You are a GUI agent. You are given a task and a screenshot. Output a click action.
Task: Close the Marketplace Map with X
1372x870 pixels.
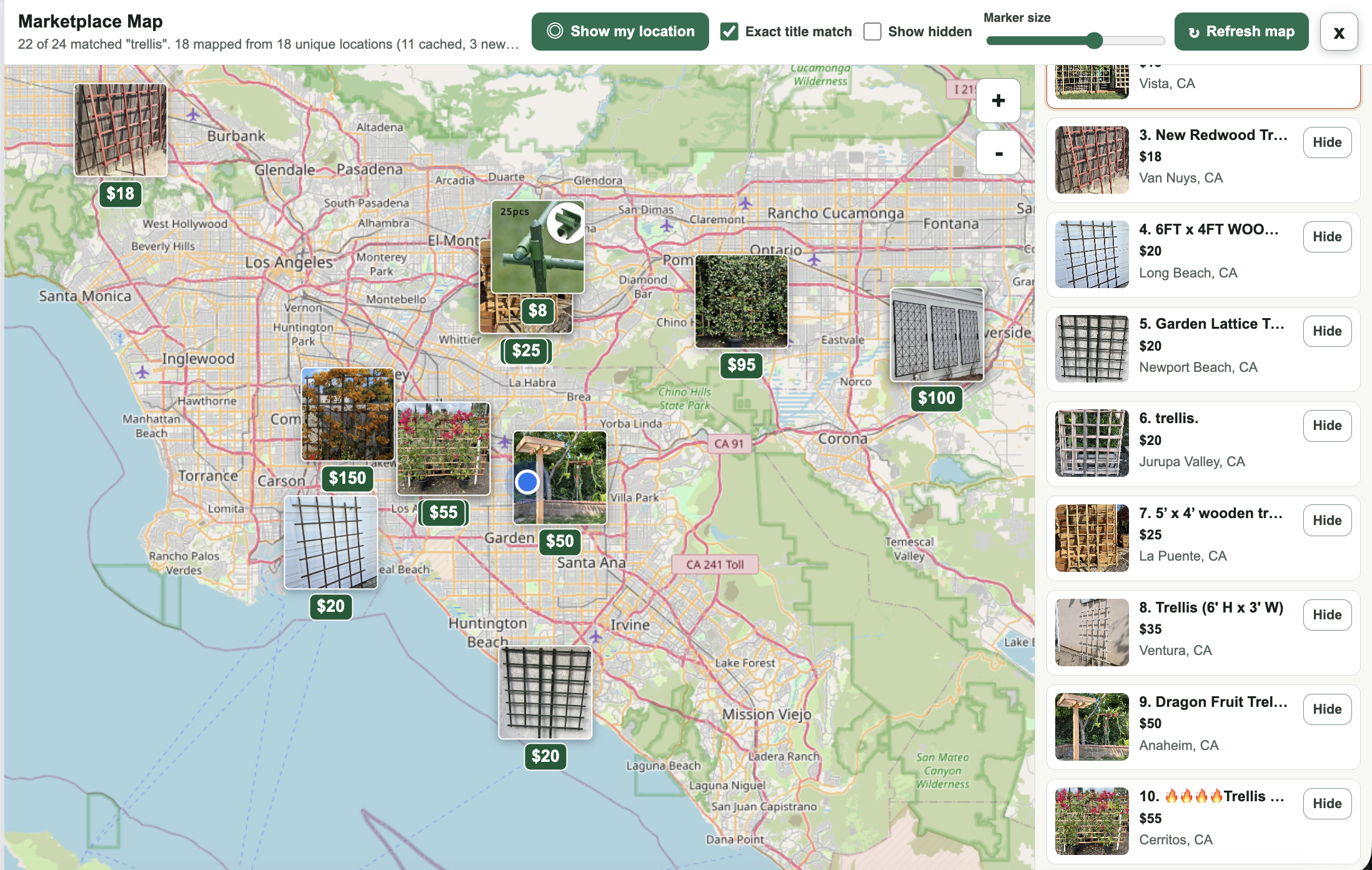point(1338,32)
